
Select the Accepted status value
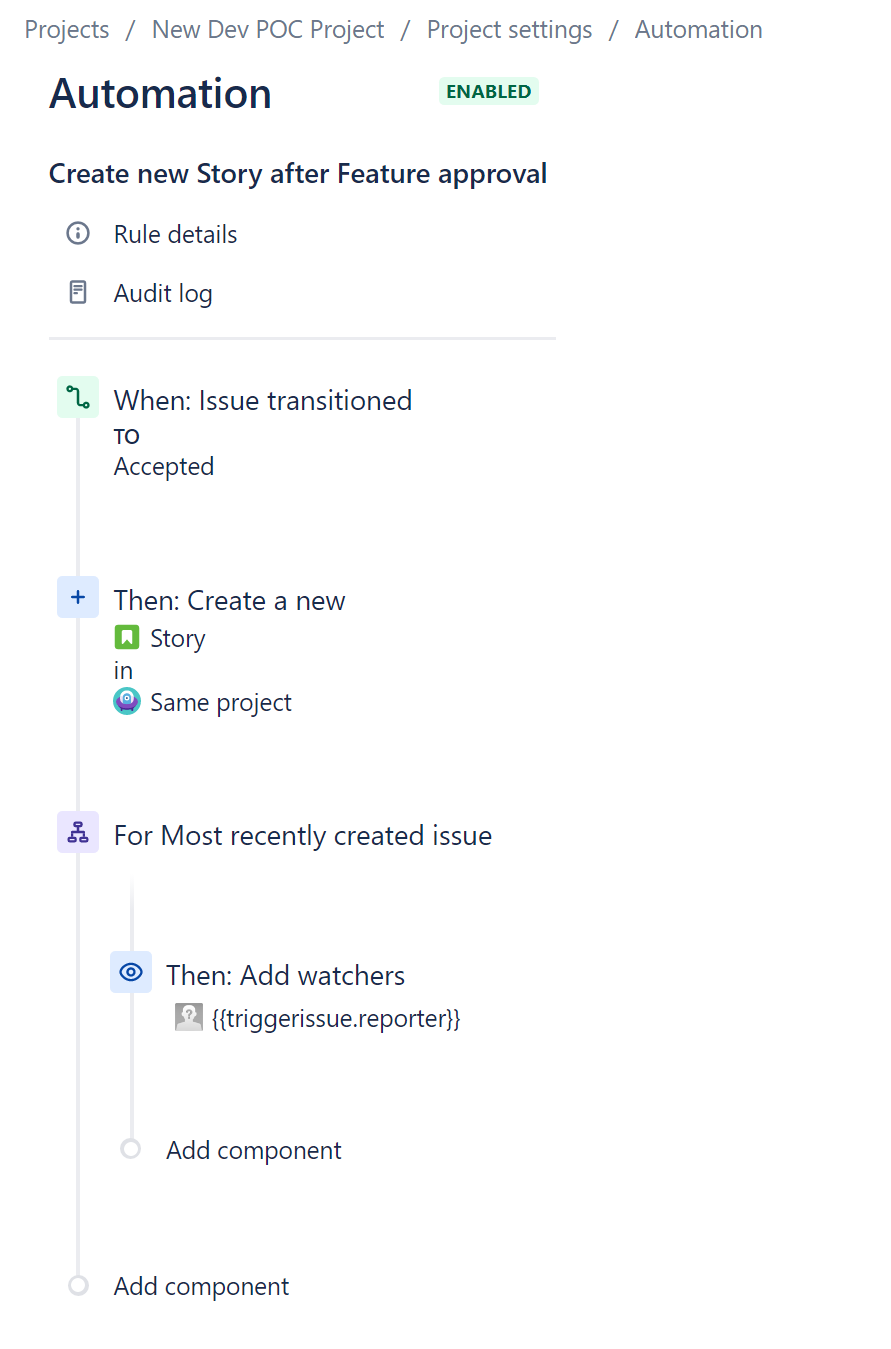pos(163,465)
